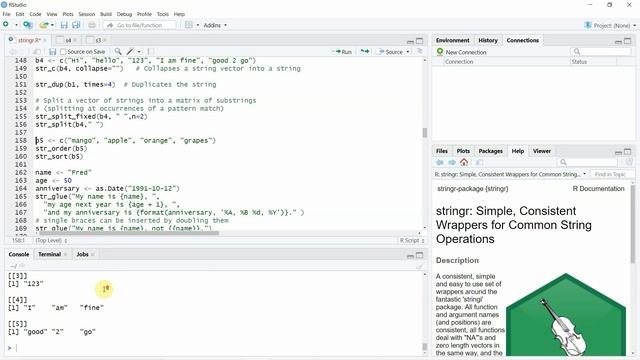This screenshot has width=640, height=360.
Task: Click the workspace panes grid icon
Action: pyautogui.click(x=189, y=25)
